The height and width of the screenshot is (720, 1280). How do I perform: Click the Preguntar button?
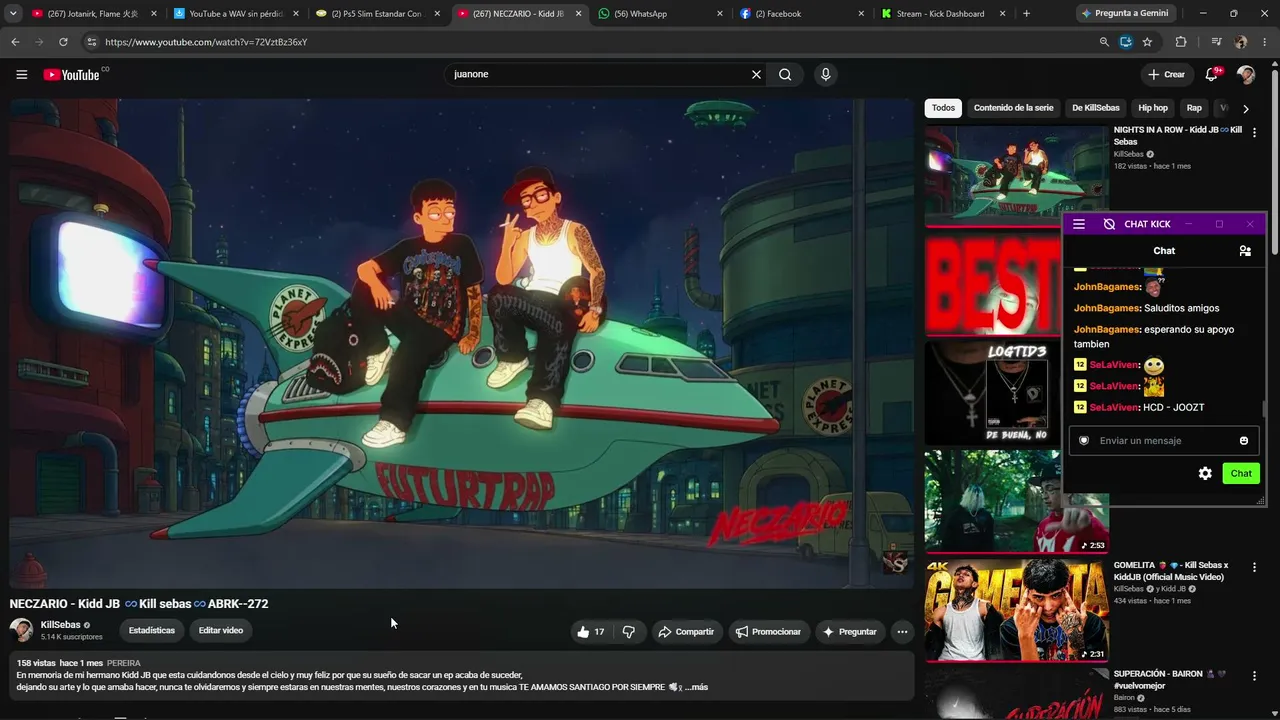(849, 632)
